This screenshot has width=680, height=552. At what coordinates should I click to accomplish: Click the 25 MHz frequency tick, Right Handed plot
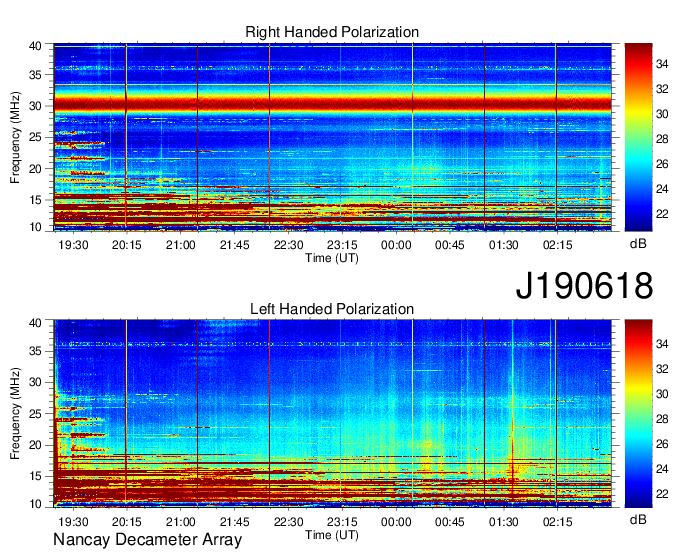pyautogui.click(x=35, y=137)
